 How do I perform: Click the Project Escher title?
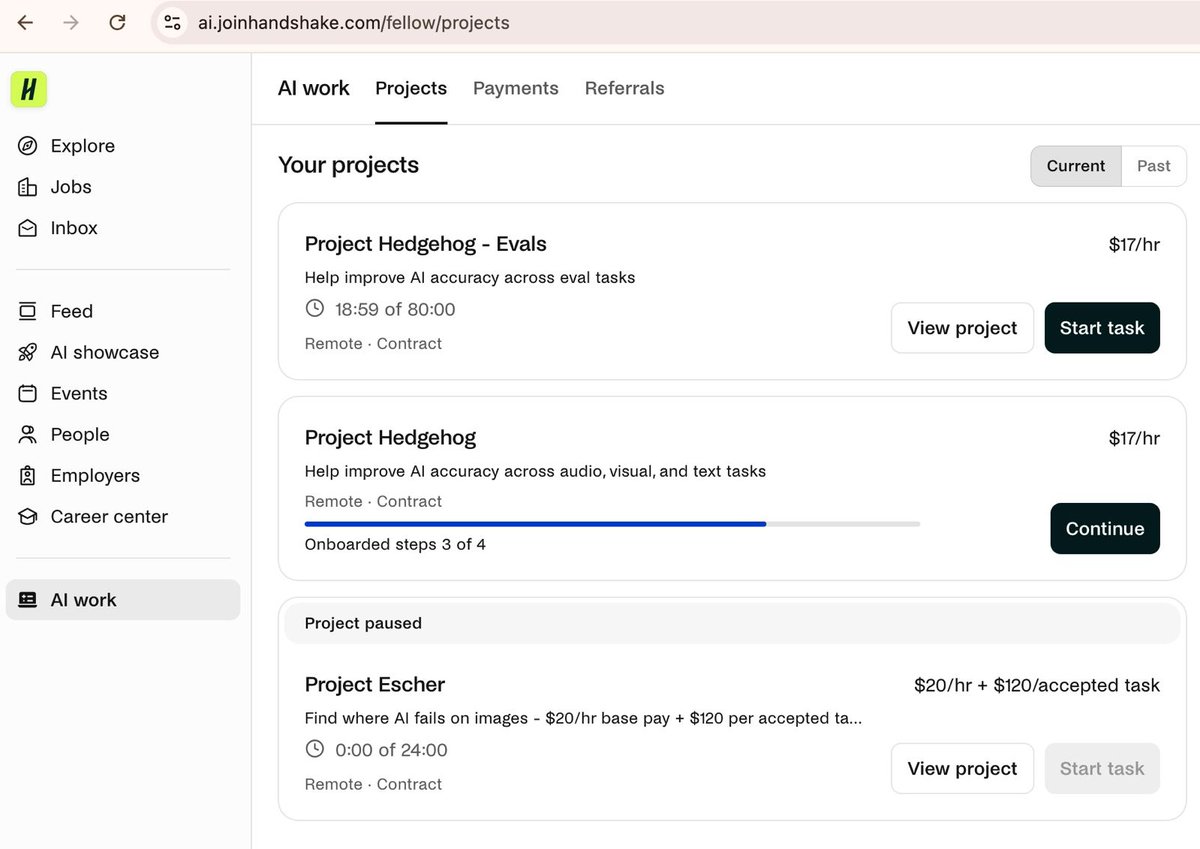[375, 685]
